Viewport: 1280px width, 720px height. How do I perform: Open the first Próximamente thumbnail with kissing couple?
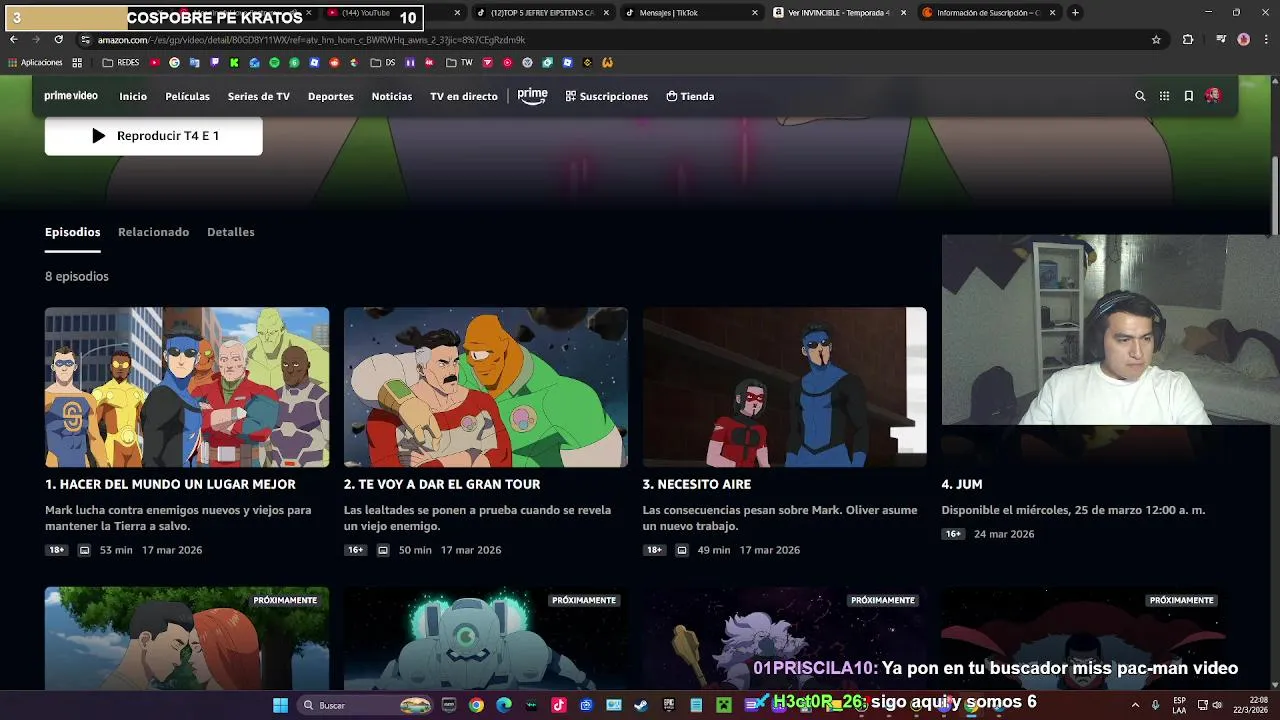[x=187, y=638]
